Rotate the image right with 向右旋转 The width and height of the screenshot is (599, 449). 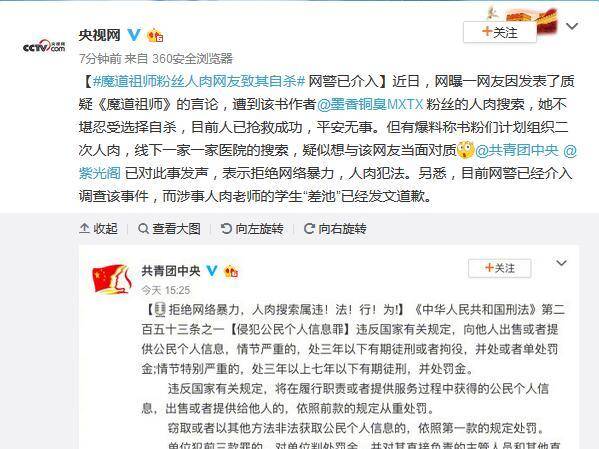335,229
